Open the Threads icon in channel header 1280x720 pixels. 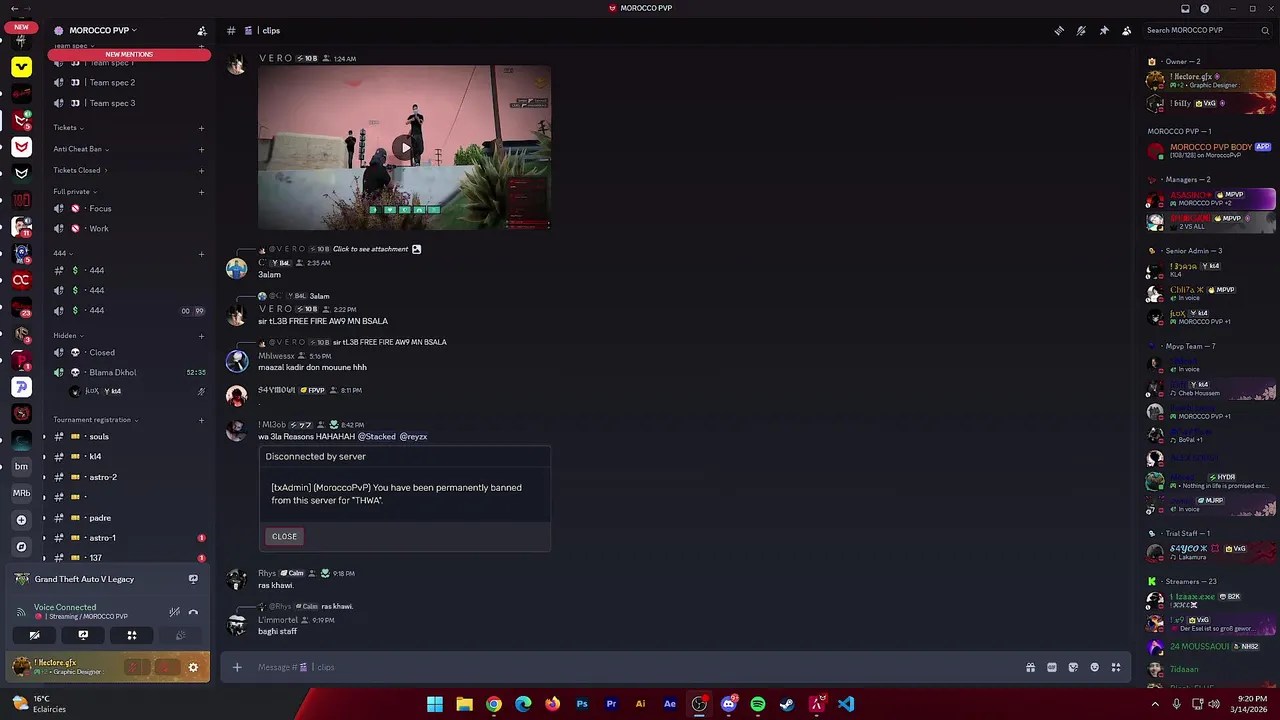tap(1059, 30)
